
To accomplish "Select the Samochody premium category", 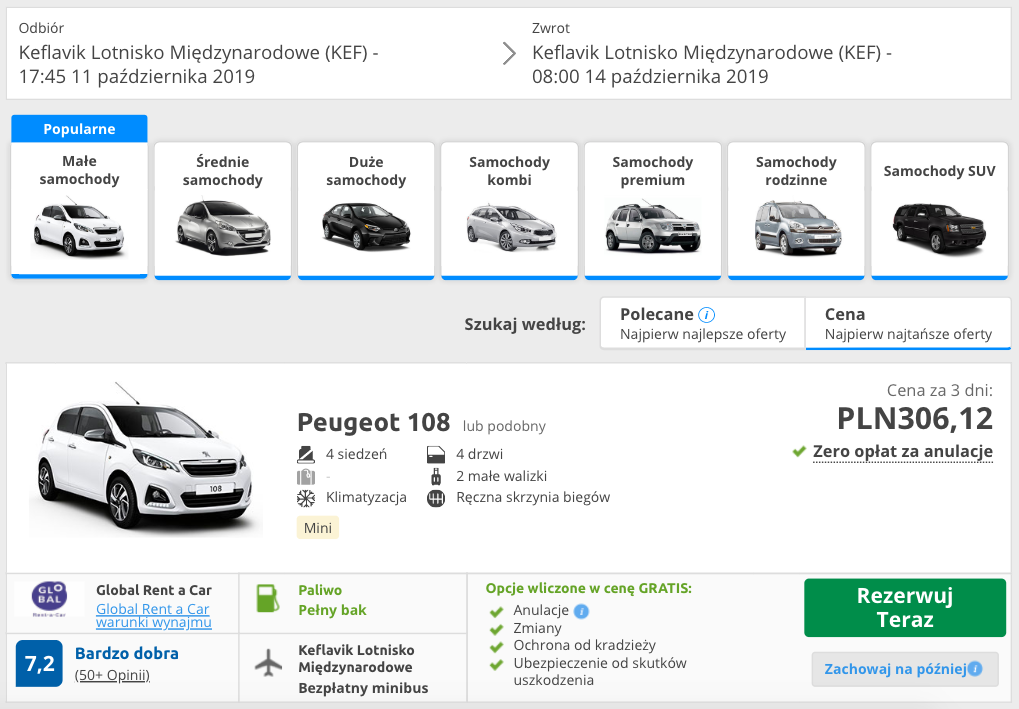I will pyautogui.click(x=652, y=211).
